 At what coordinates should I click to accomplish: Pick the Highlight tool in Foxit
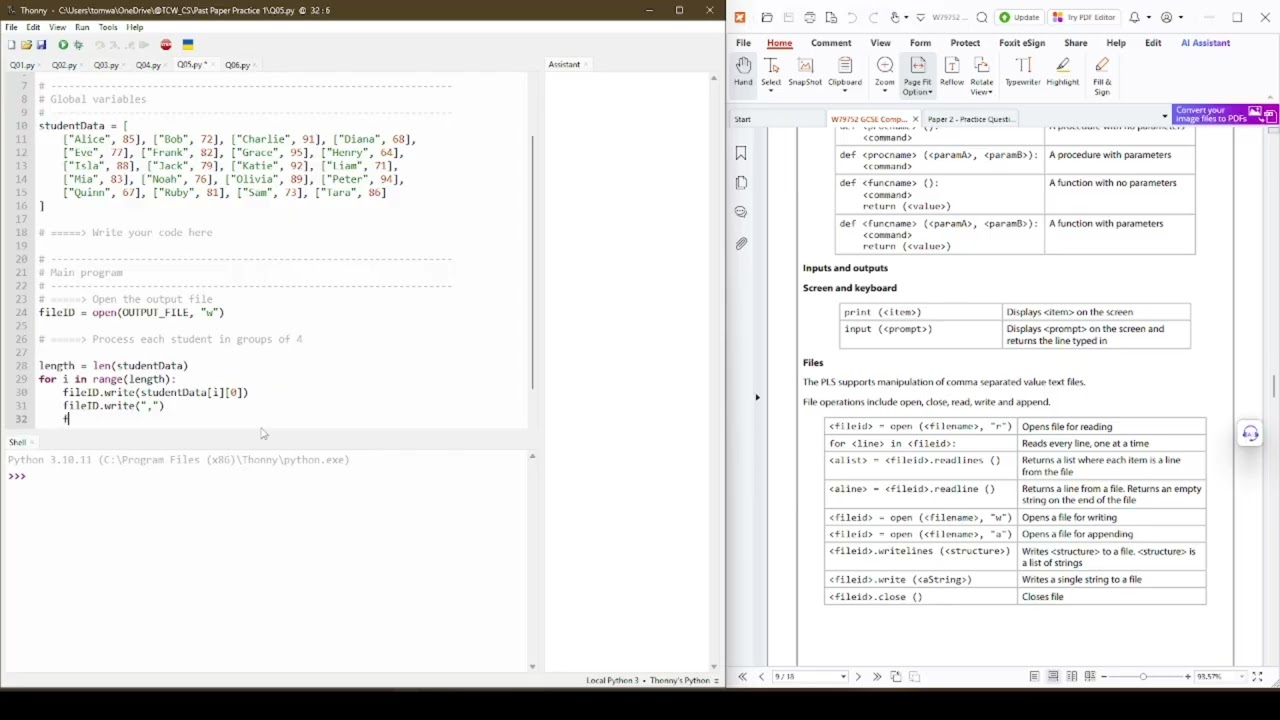pos(1063,70)
